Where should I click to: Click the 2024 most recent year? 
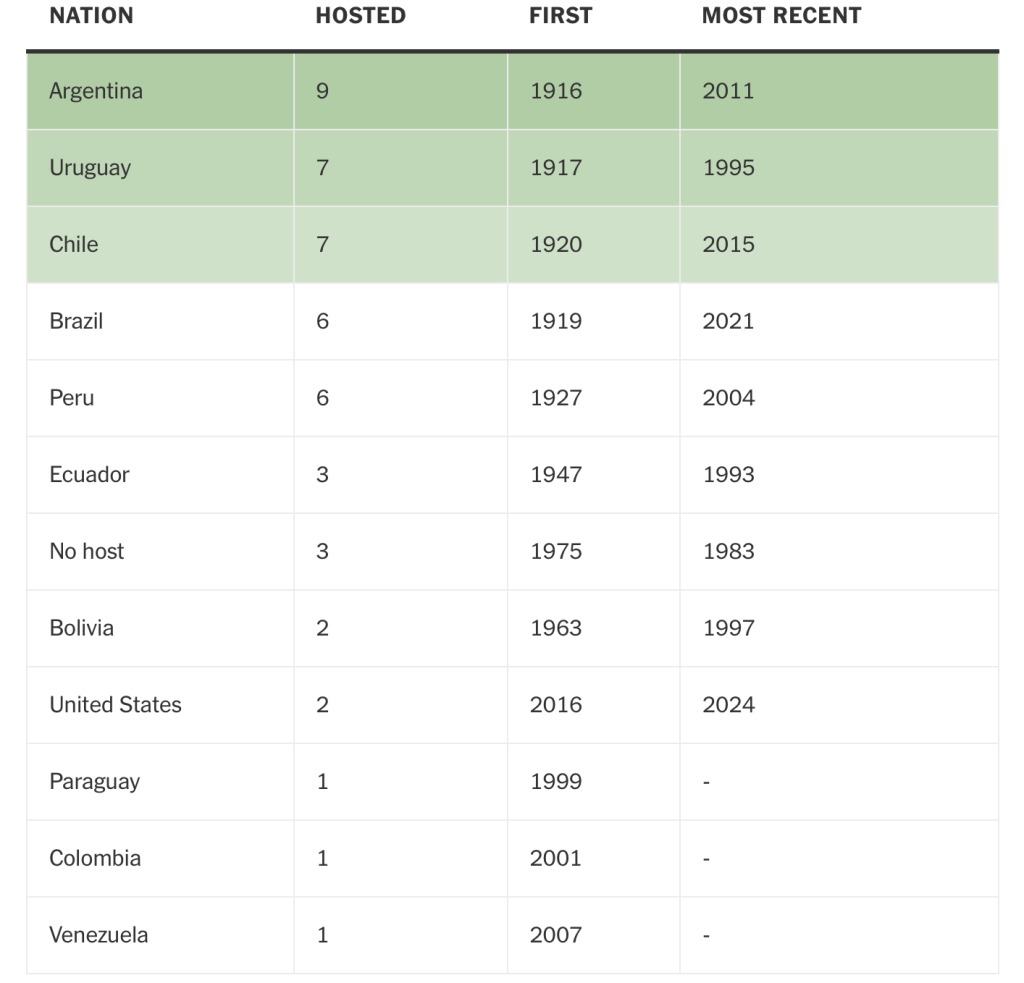[x=728, y=705]
